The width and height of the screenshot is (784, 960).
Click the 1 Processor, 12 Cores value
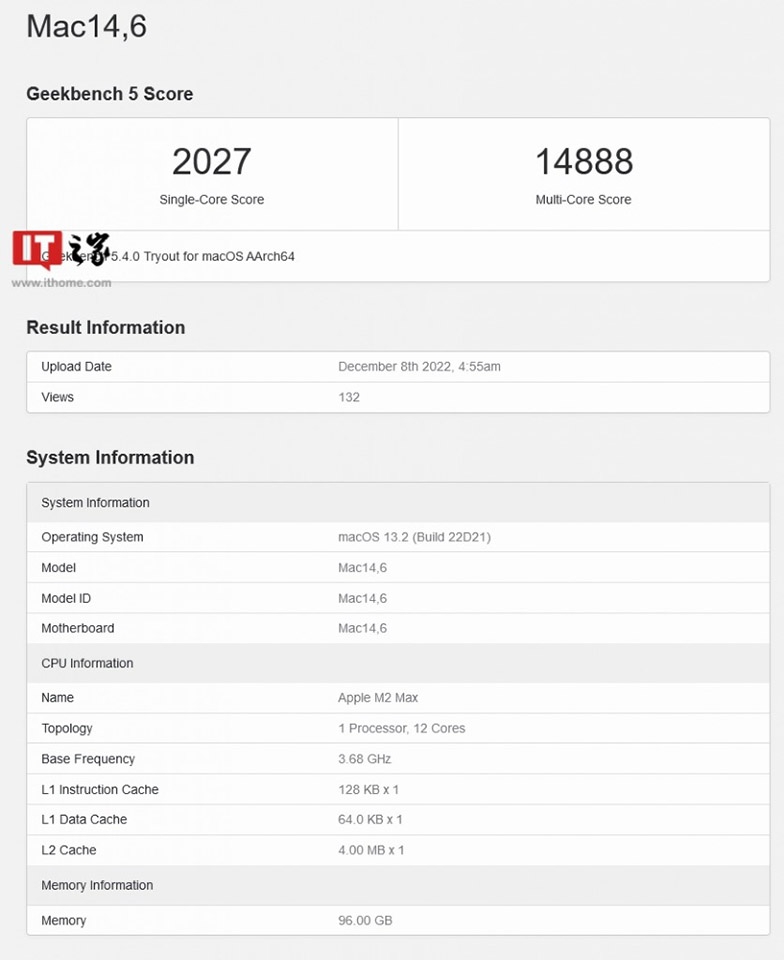click(401, 728)
